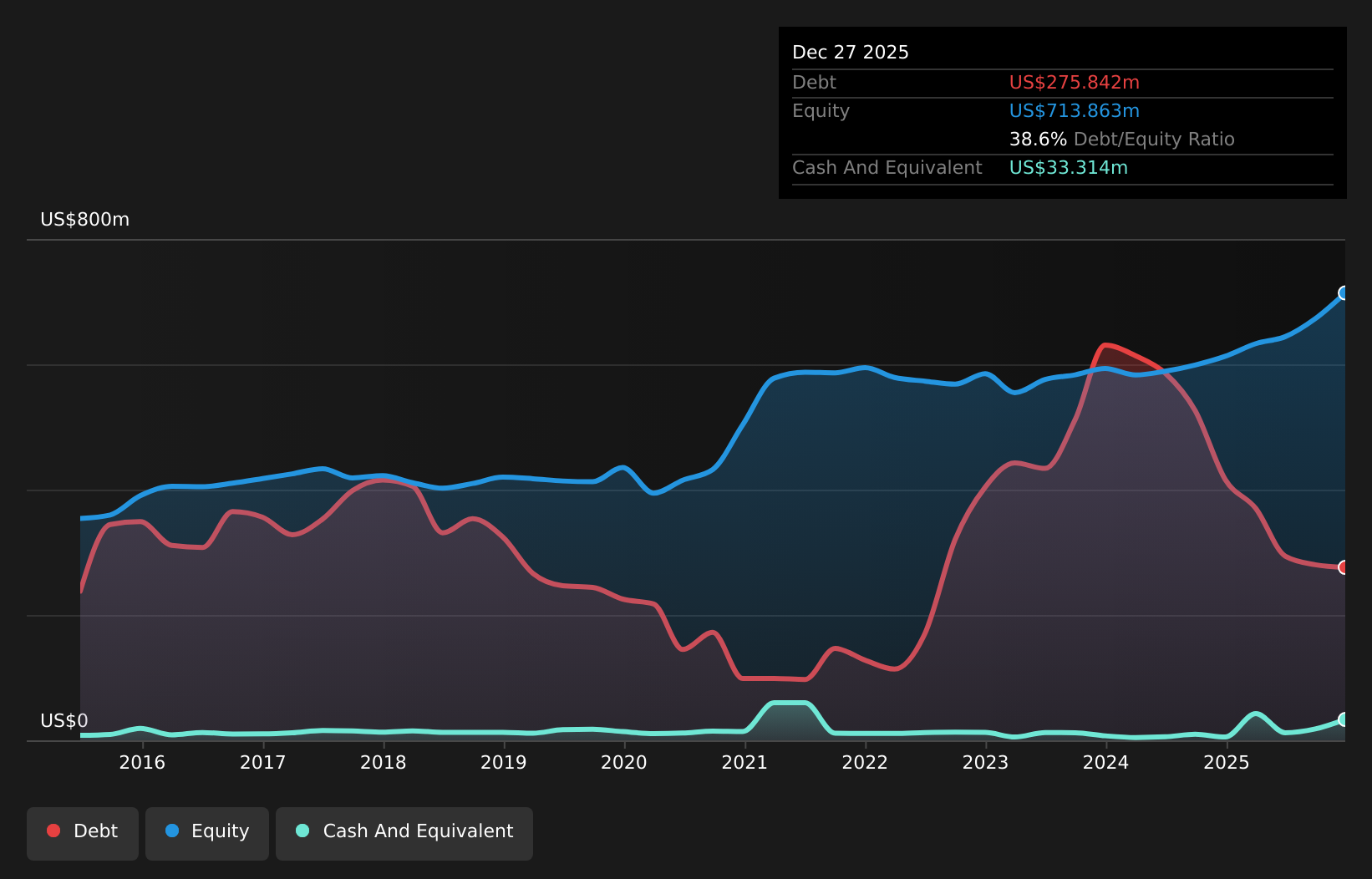The width and height of the screenshot is (1372, 879).
Task: Toggle the Debt legend button
Action: [x=83, y=833]
